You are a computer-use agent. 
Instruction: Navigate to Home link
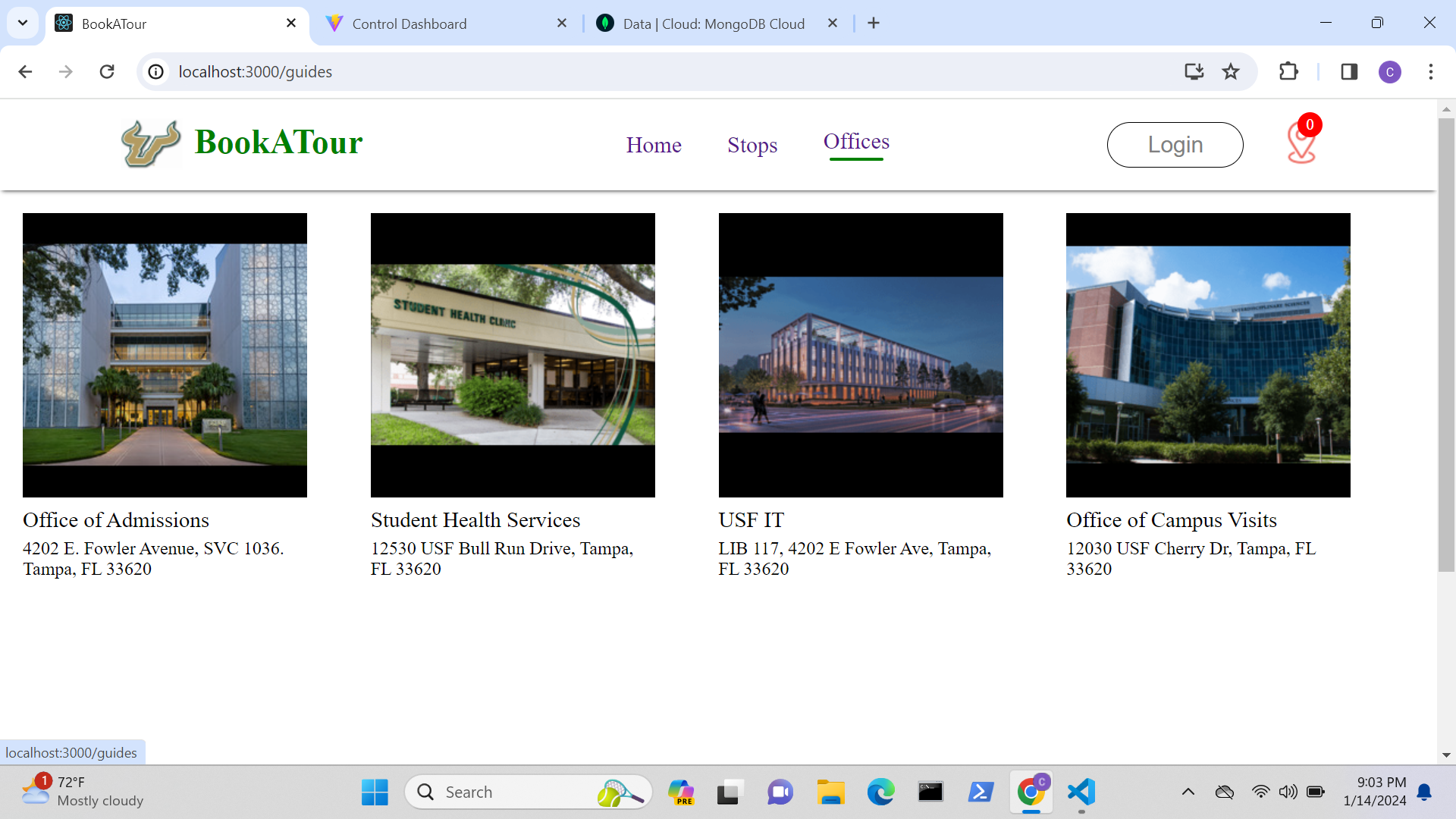(x=654, y=145)
